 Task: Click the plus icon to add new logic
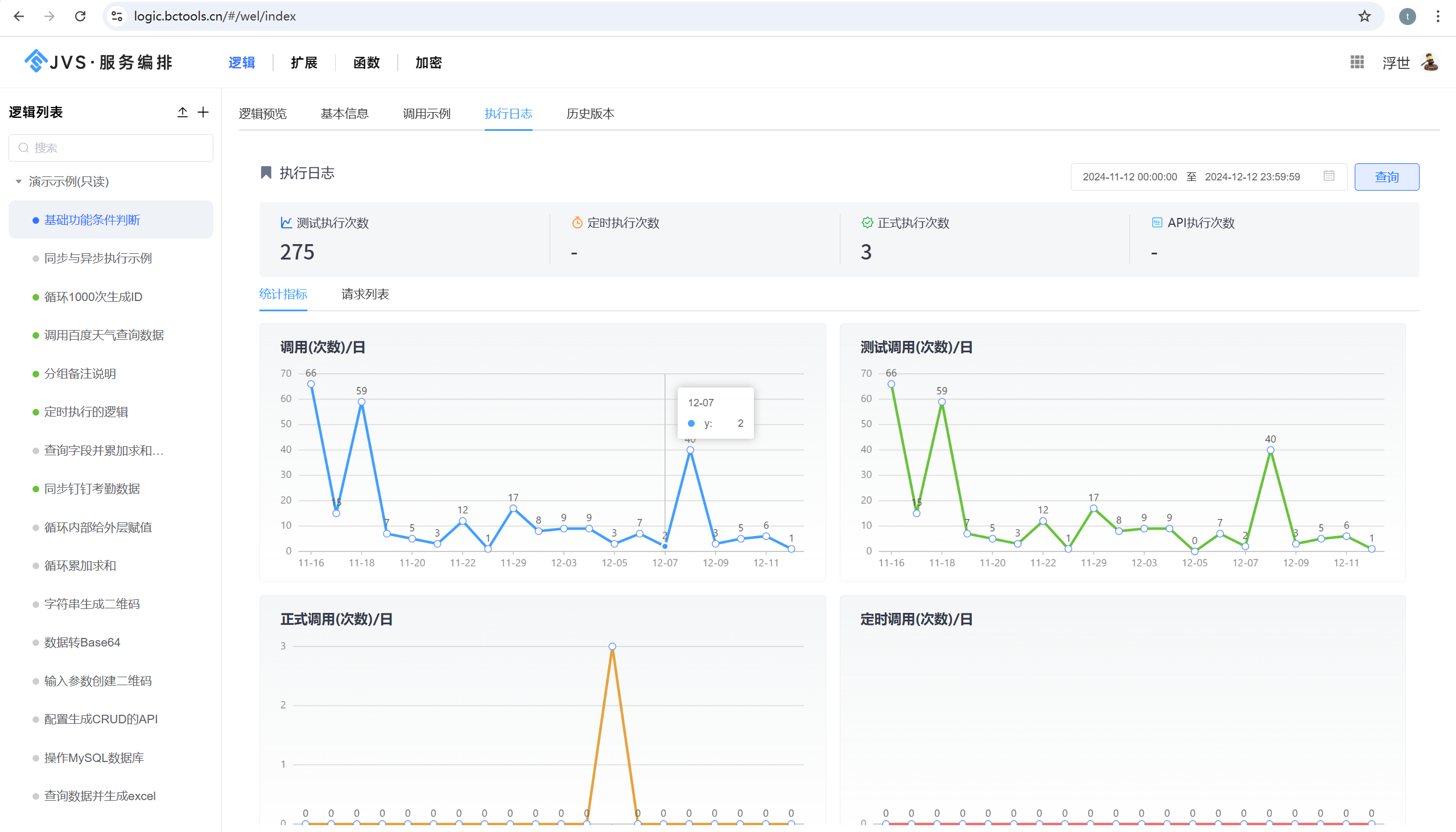(203, 112)
